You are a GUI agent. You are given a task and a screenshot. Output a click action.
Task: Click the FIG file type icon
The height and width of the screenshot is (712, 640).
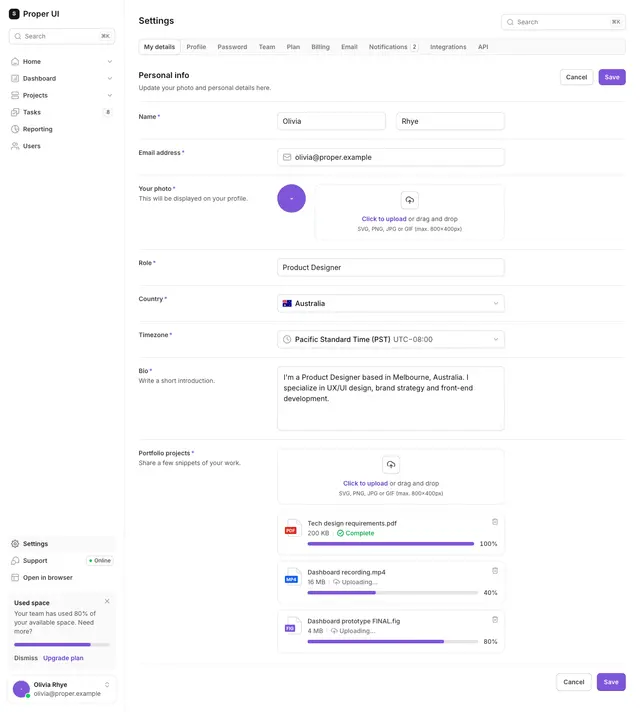coord(293,626)
